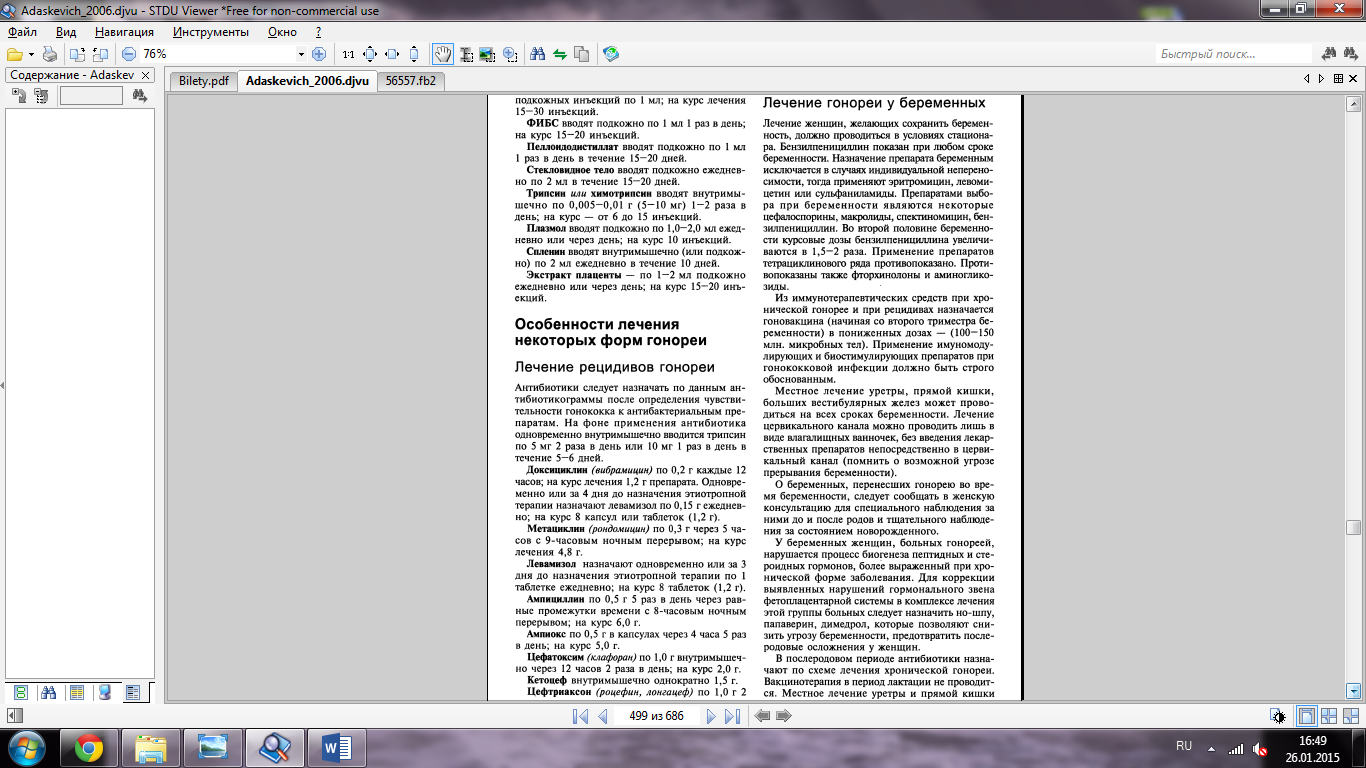The height and width of the screenshot is (768, 1366).
Task: Click the globe settings icon in toolbar
Action: [x=611, y=54]
